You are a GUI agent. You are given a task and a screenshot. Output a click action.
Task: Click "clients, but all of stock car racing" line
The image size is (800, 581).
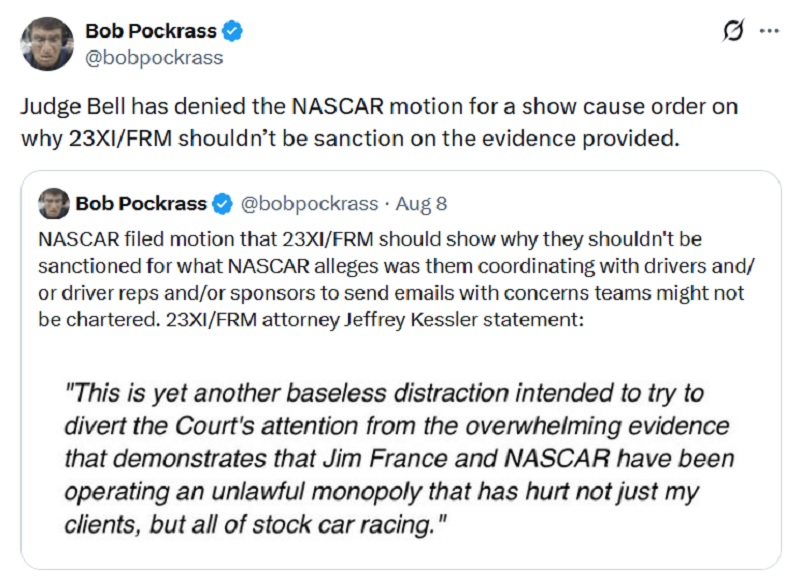(256, 525)
